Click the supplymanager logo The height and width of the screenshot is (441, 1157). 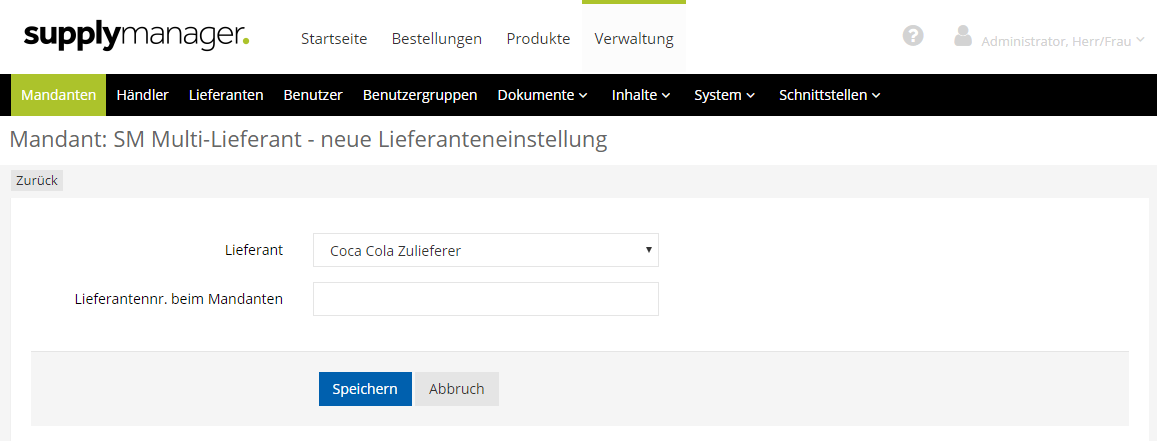[136, 37]
